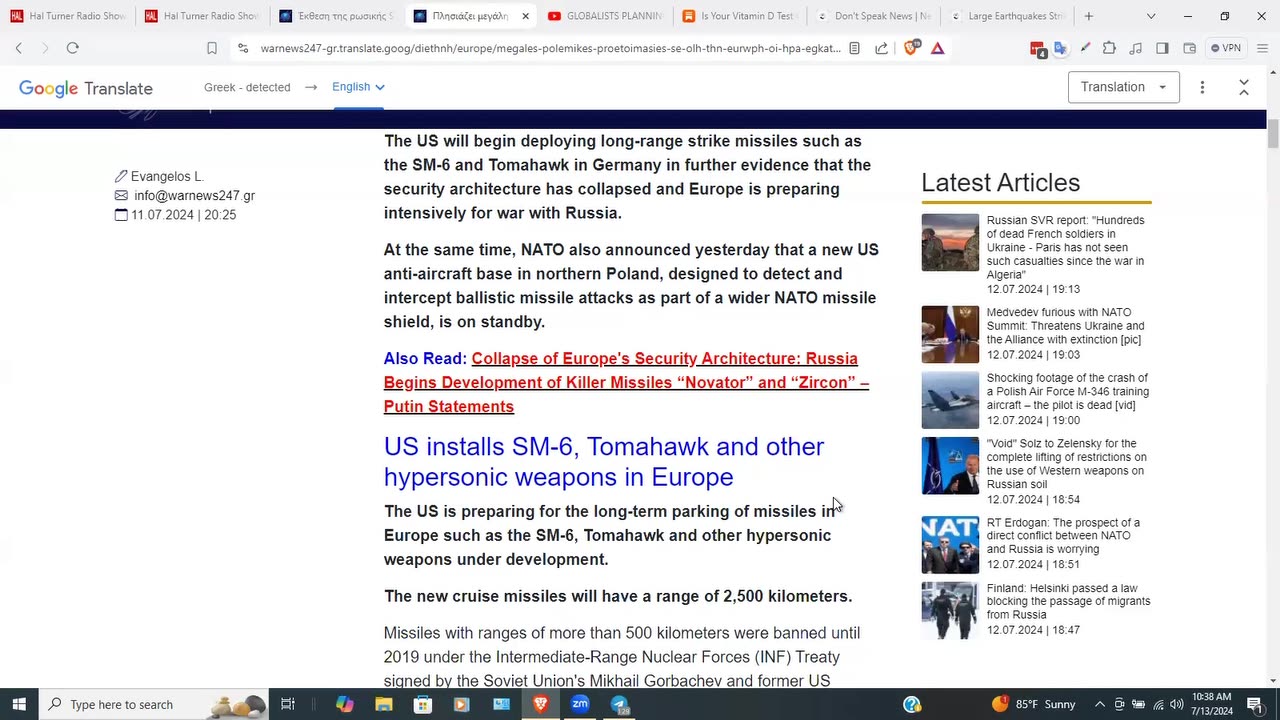Open Task View on the taskbar
Viewport: 1280px width, 720px height.
287,704
